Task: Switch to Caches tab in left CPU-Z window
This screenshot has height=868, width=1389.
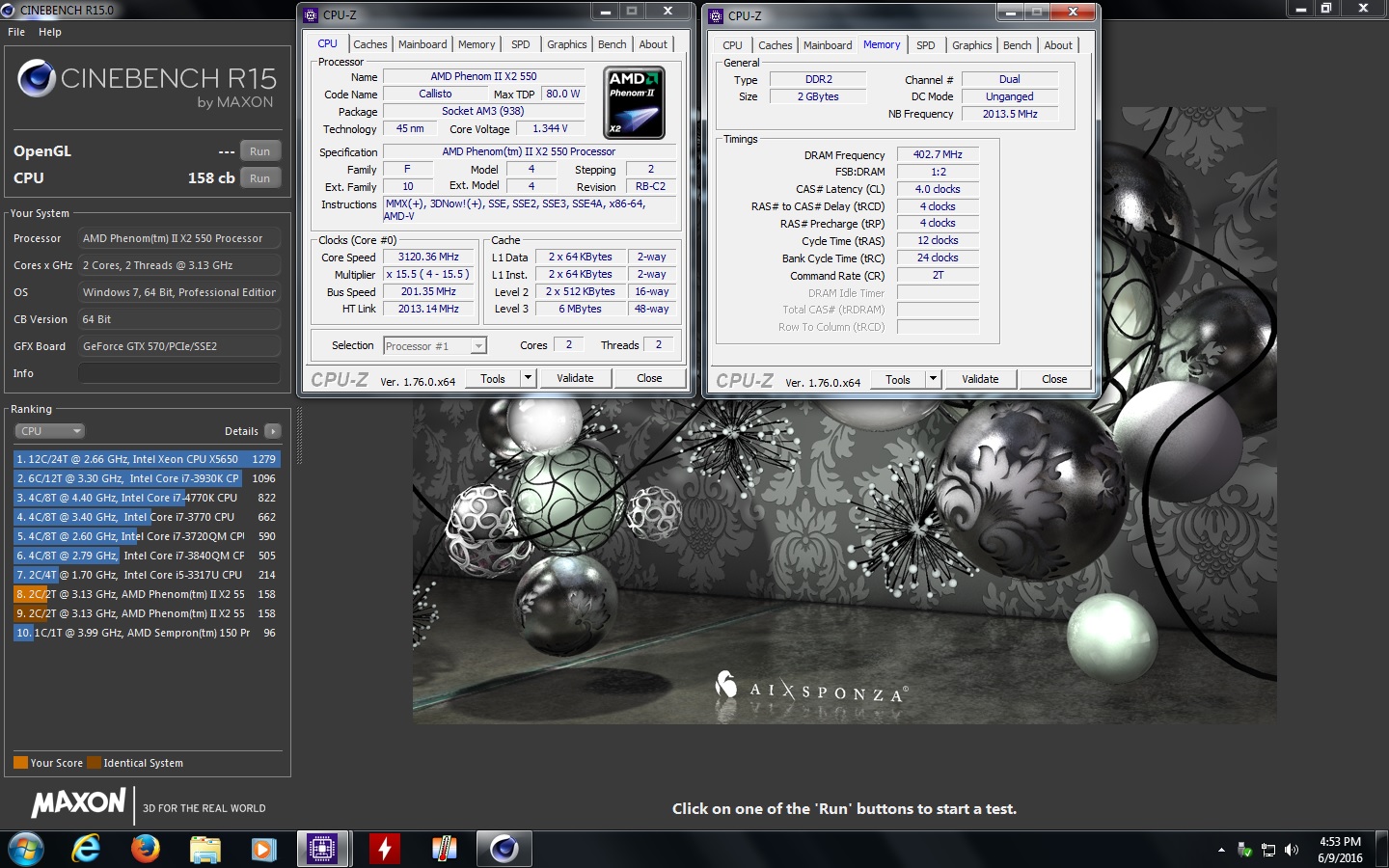Action: pyautogui.click(x=369, y=44)
